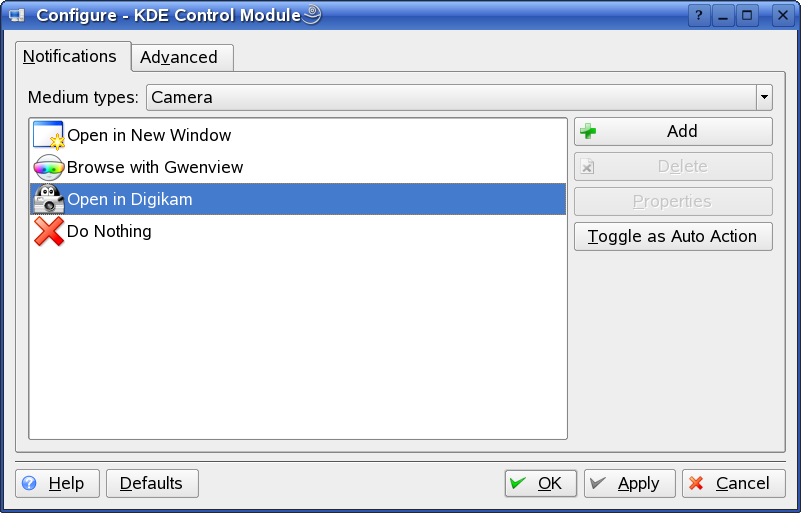The width and height of the screenshot is (801, 513).
Task: Click the Digikam camera icon
Action: 48,199
